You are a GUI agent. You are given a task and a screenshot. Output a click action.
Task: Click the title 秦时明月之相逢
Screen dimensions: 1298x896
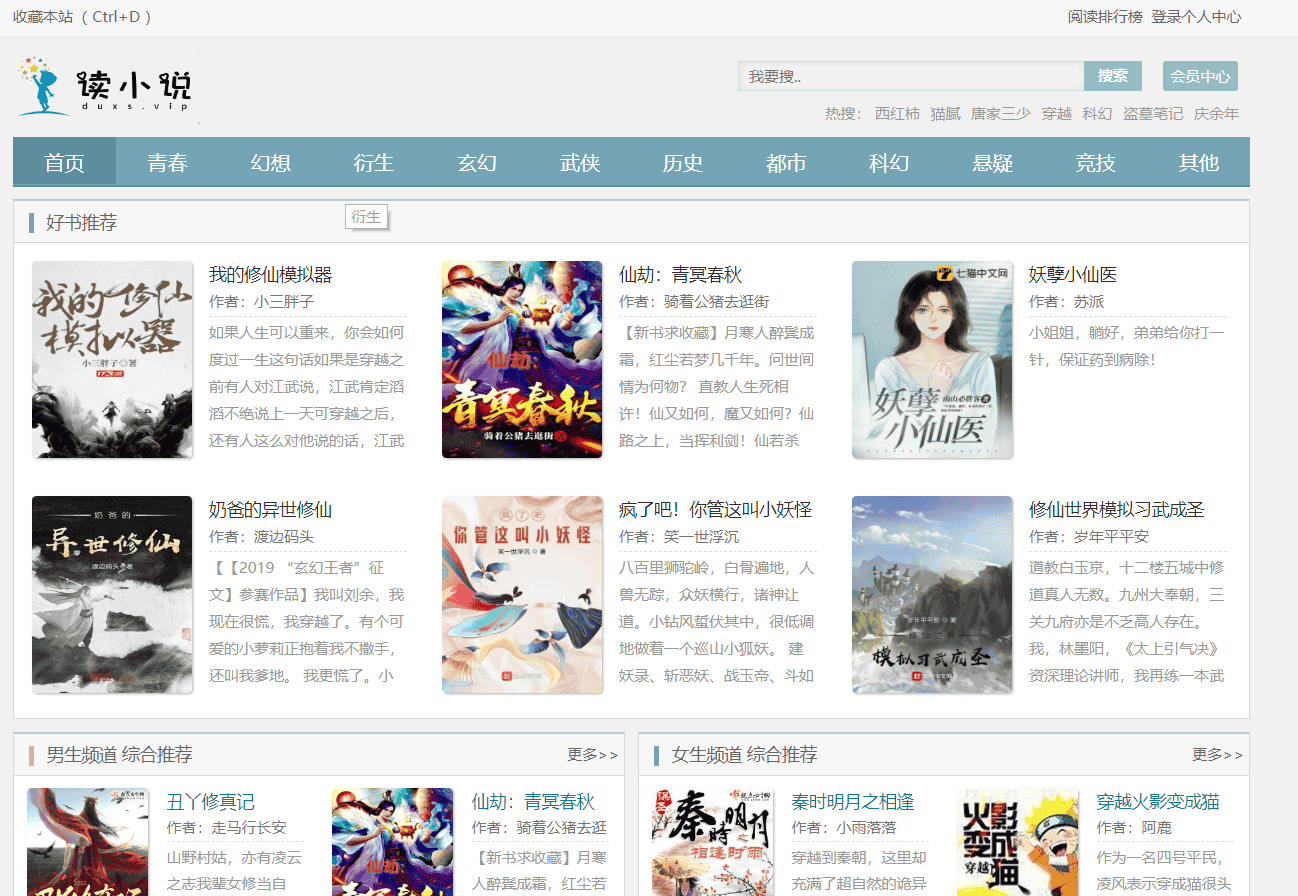pyautogui.click(x=853, y=802)
